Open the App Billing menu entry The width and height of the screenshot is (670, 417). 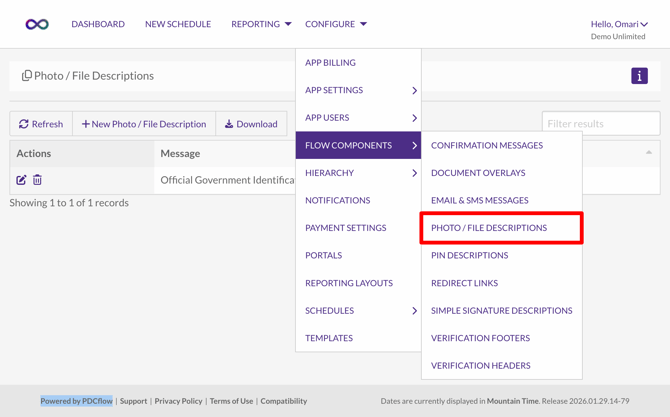click(330, 63)
